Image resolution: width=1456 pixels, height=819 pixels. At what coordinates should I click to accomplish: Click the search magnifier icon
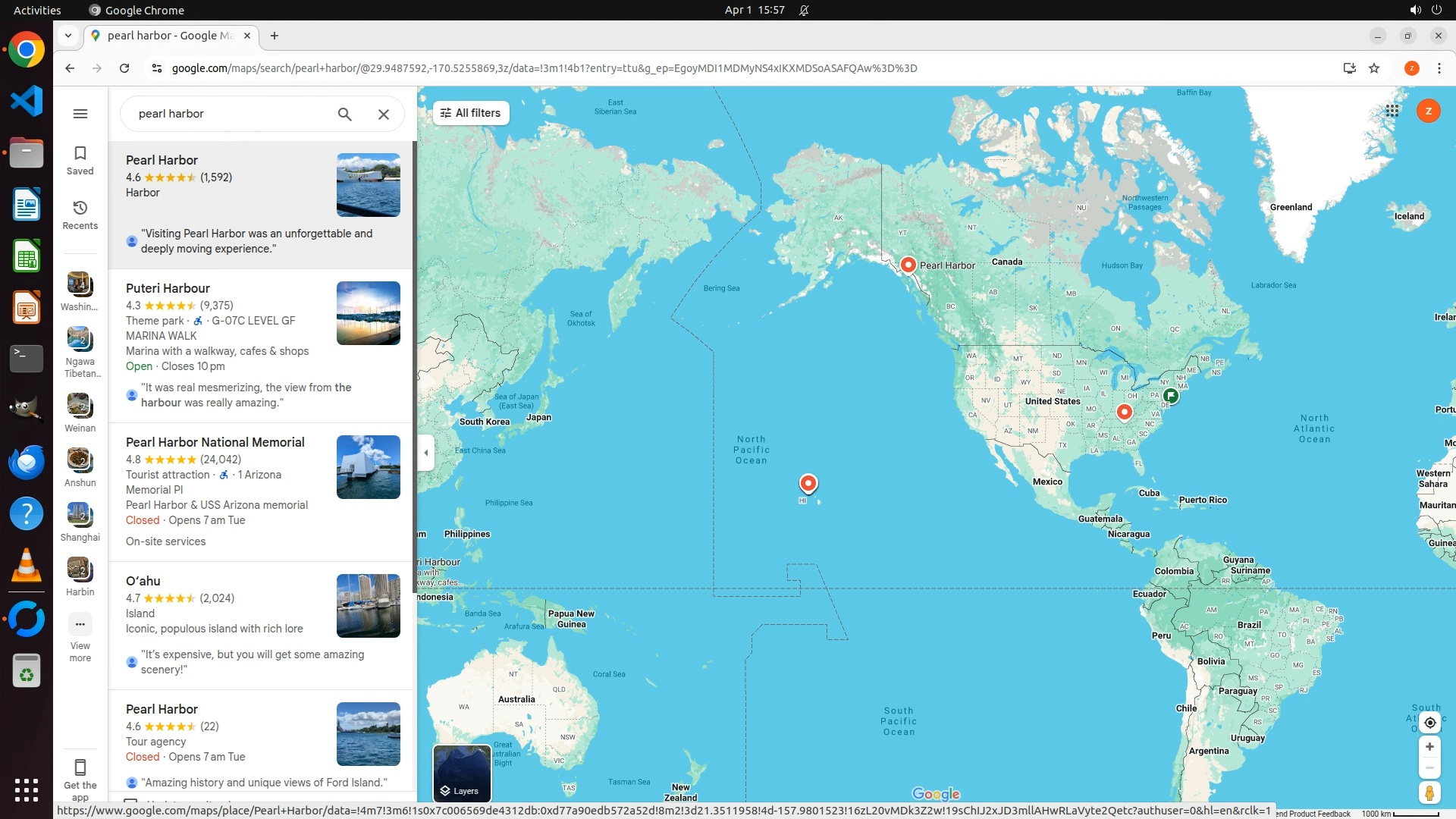point(345,114)
